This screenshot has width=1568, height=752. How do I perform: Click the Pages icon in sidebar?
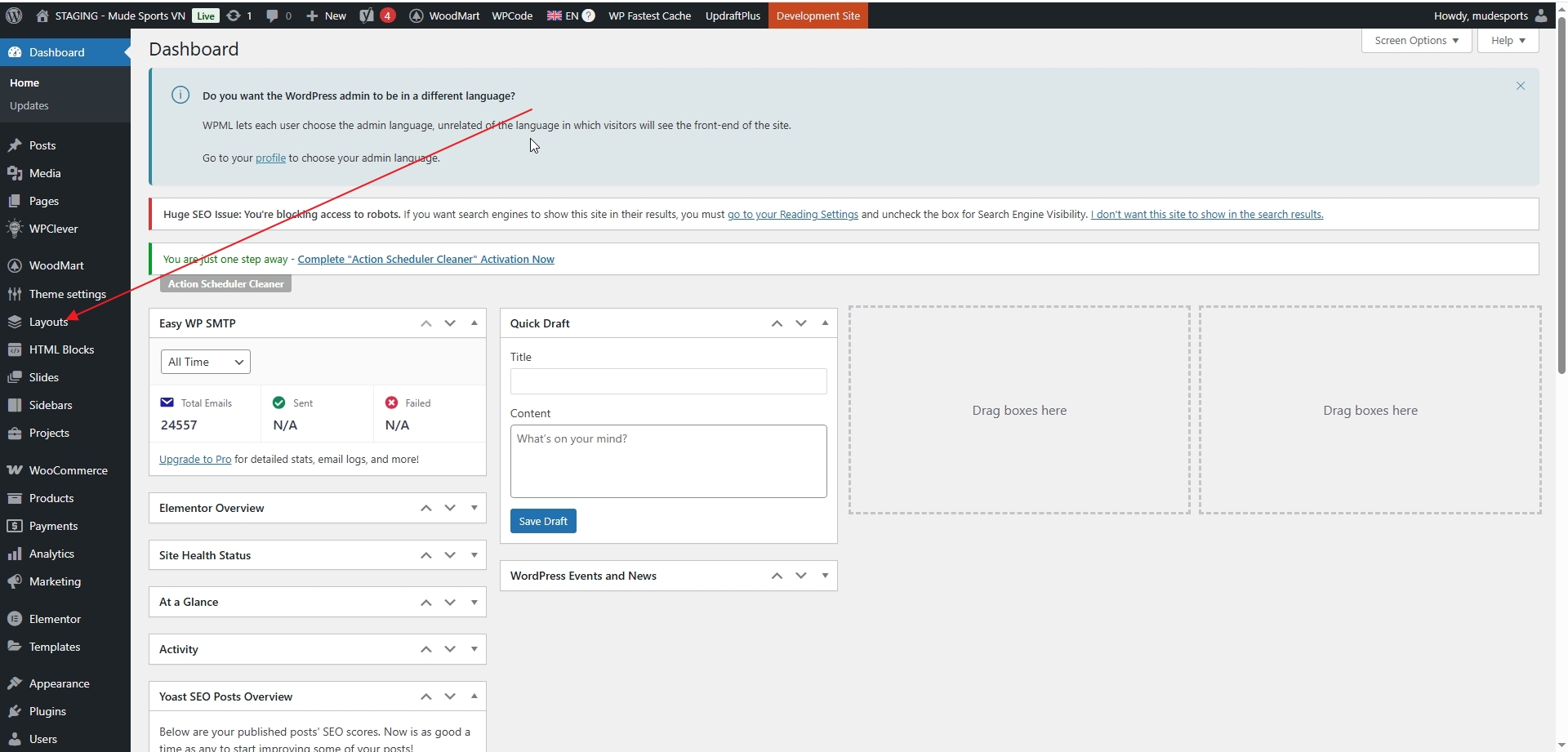(x=14, y=201)
